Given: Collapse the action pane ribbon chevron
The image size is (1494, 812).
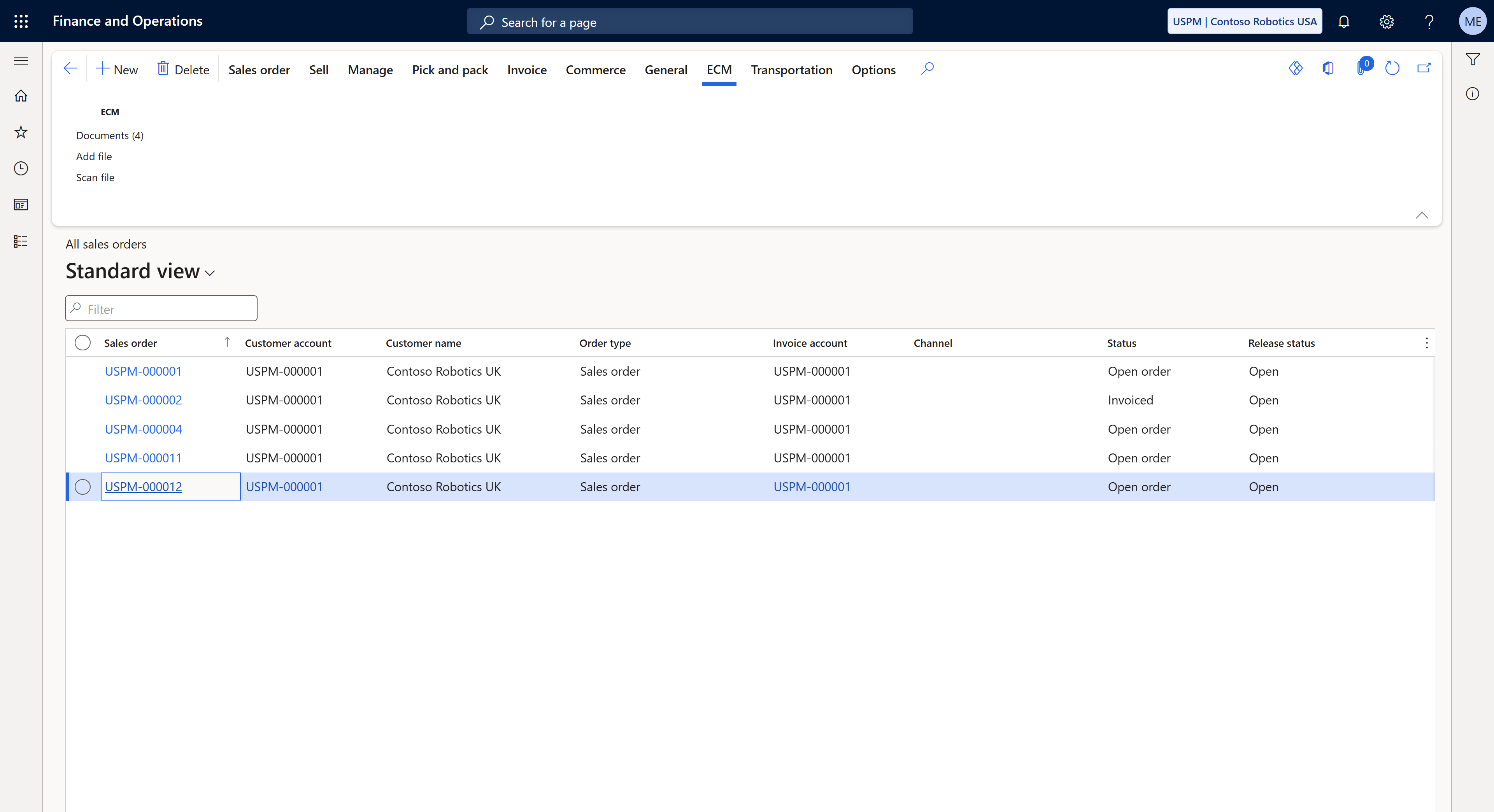Looking at the screenshot, I should pyautogui.click(x=1422, y=215).
